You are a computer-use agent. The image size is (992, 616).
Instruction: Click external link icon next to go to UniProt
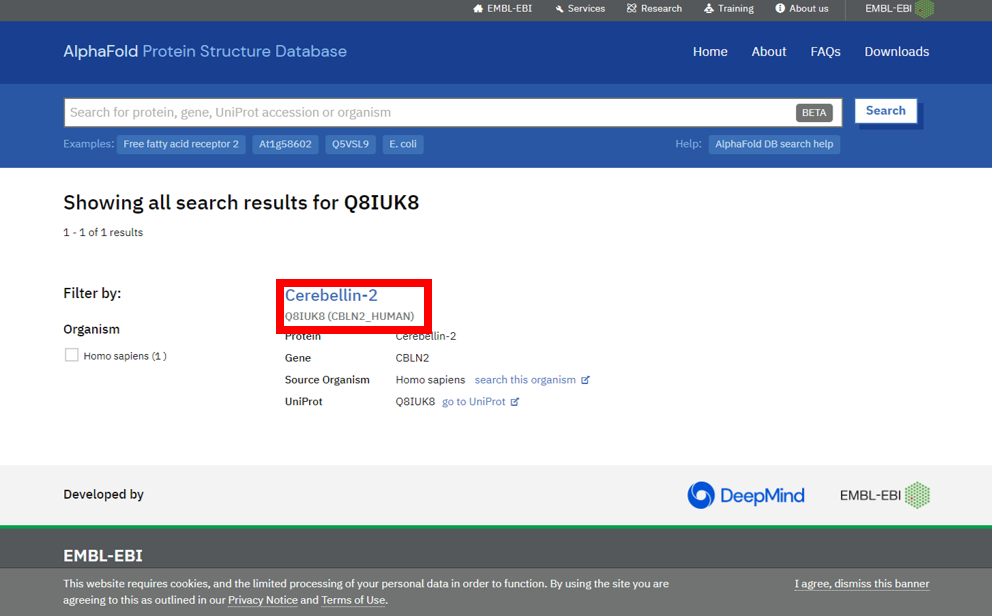pos(515,402)
